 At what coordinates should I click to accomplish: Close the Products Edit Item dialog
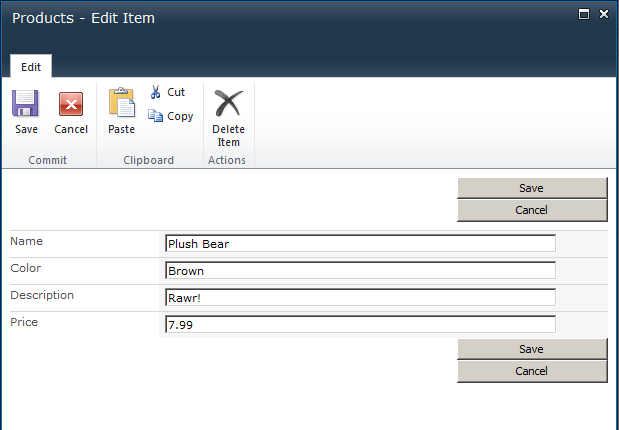(x=604, y=14)
